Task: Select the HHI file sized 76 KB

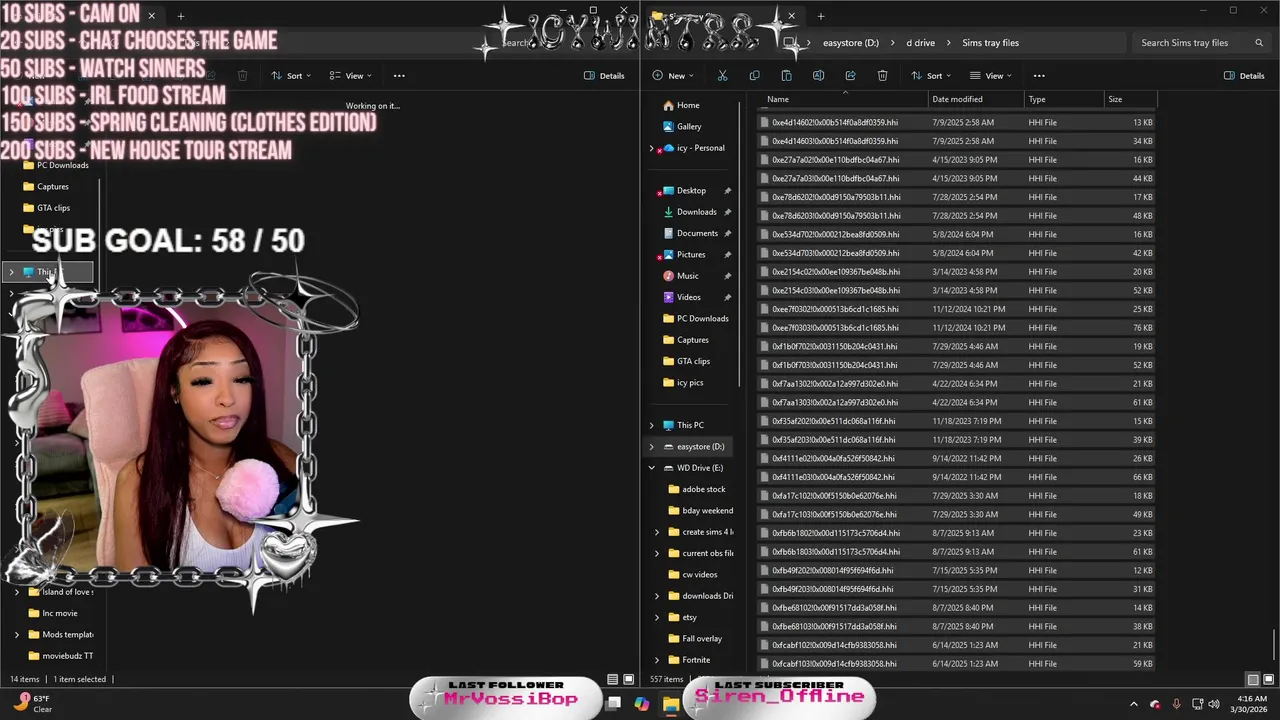Action: [x=957, y=328]
